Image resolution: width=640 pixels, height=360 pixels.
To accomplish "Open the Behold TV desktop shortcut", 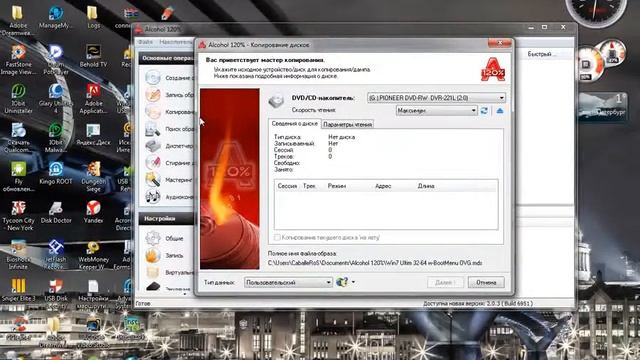I will [x=93, y=56].
